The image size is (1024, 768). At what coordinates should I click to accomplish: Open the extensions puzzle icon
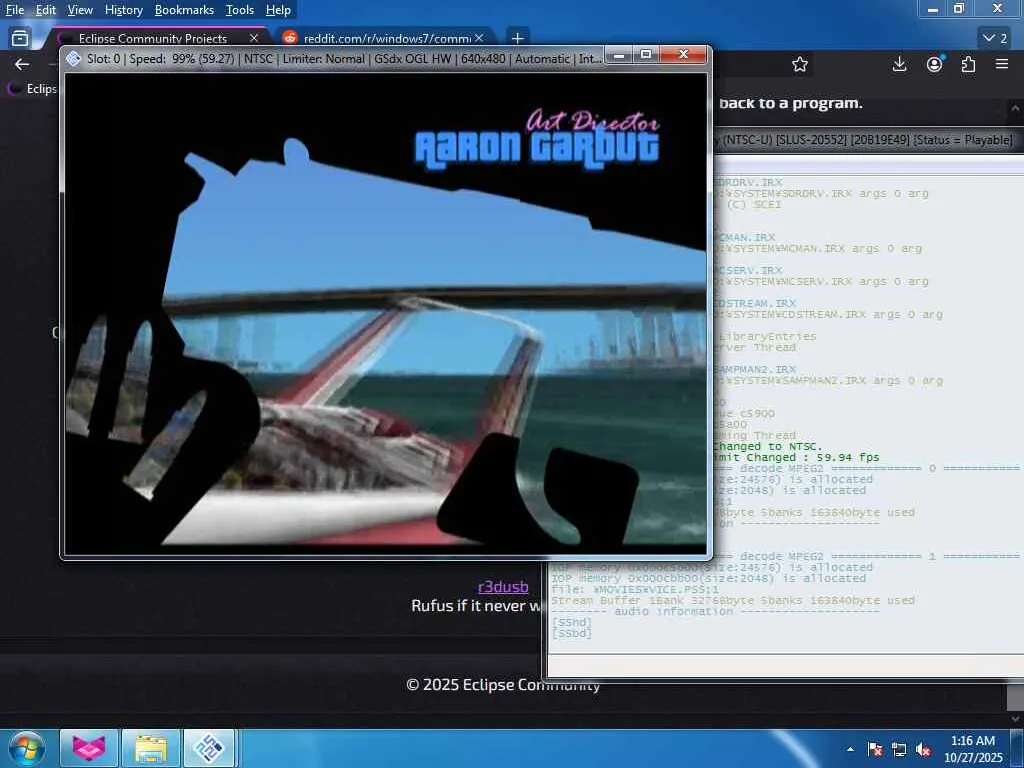(x=968, y=64)
